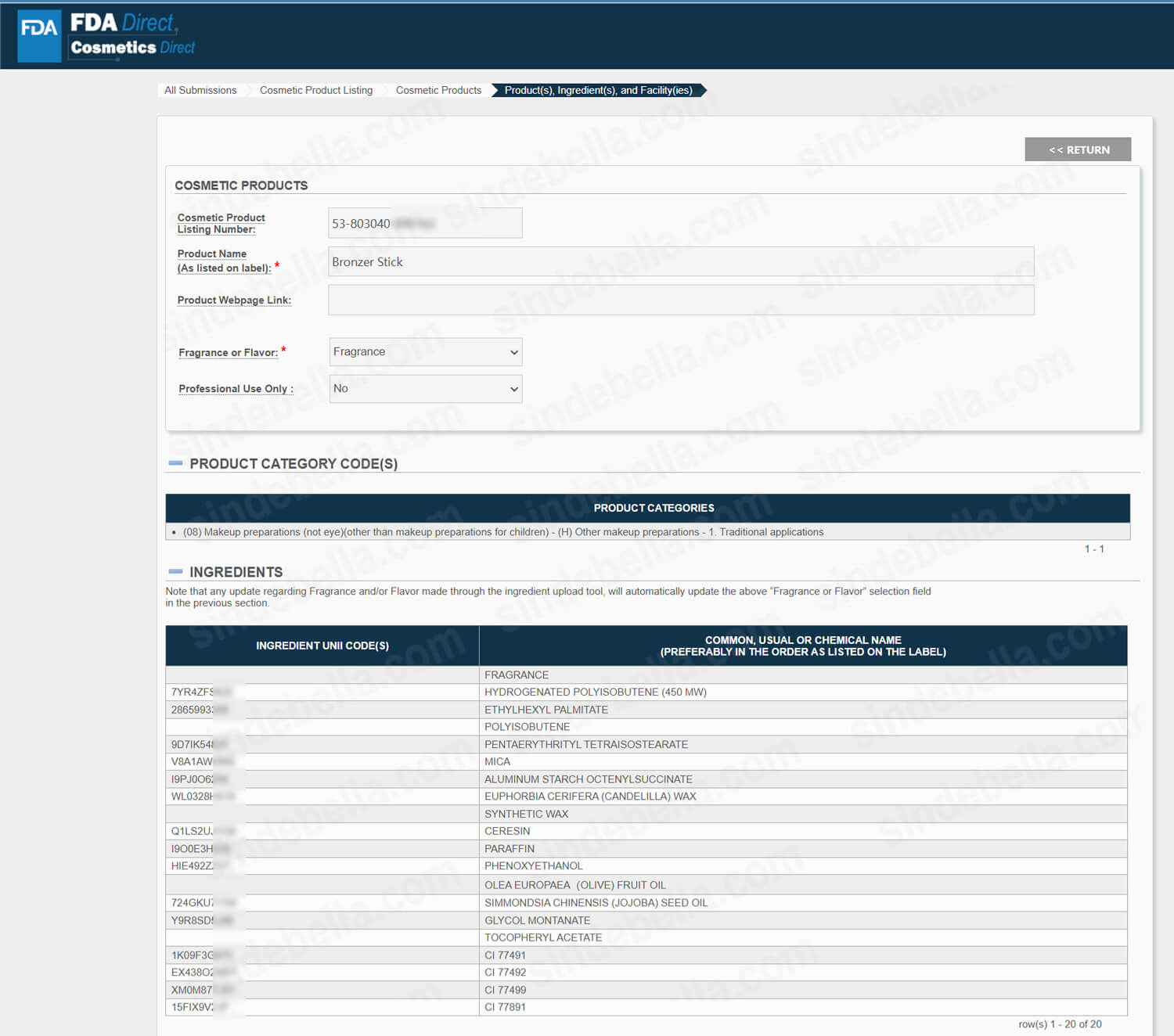The image size is (1174, 1036).
Task: Collapse the Product Category Code(s) section
Action: (175, 463)
